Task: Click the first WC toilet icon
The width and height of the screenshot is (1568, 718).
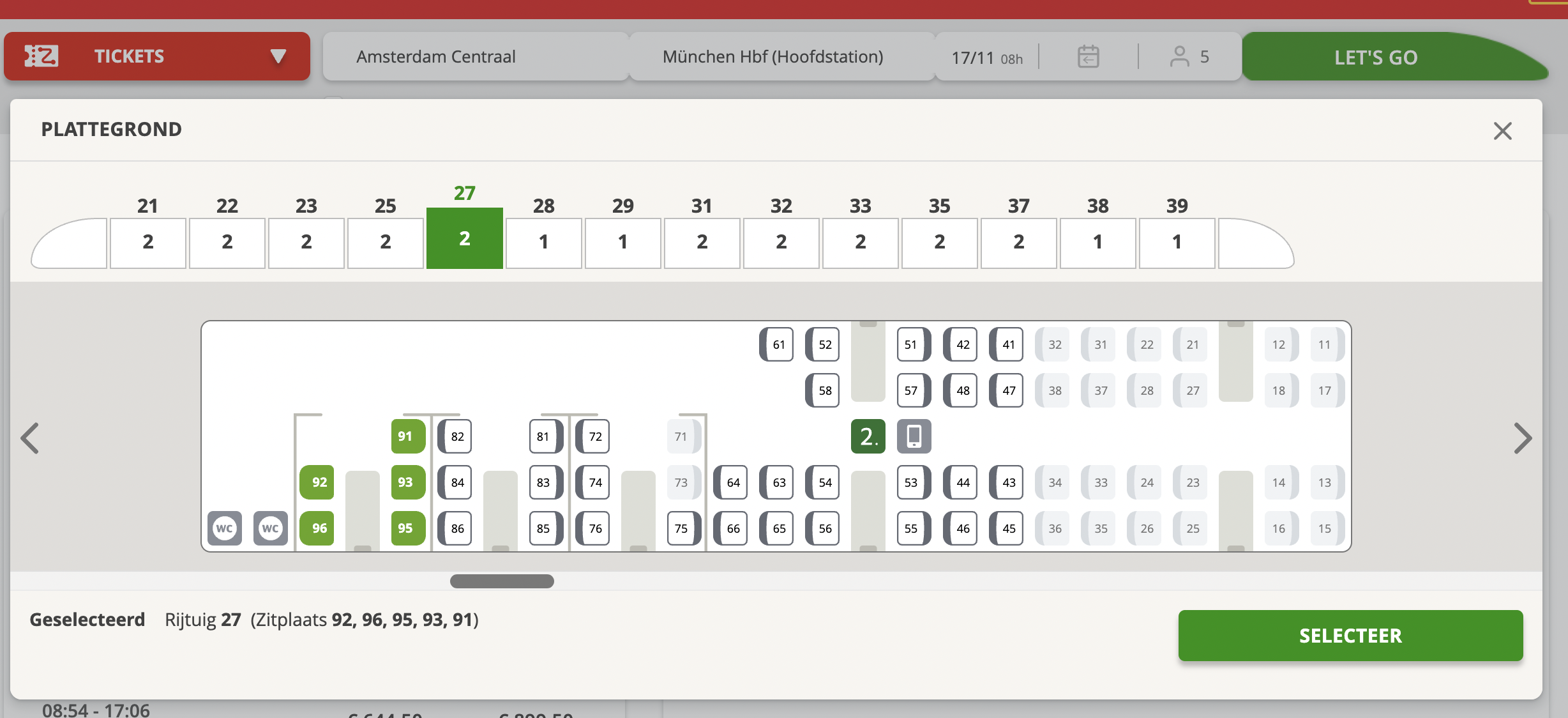Action: pyautogui.click(x=225, y=528)
